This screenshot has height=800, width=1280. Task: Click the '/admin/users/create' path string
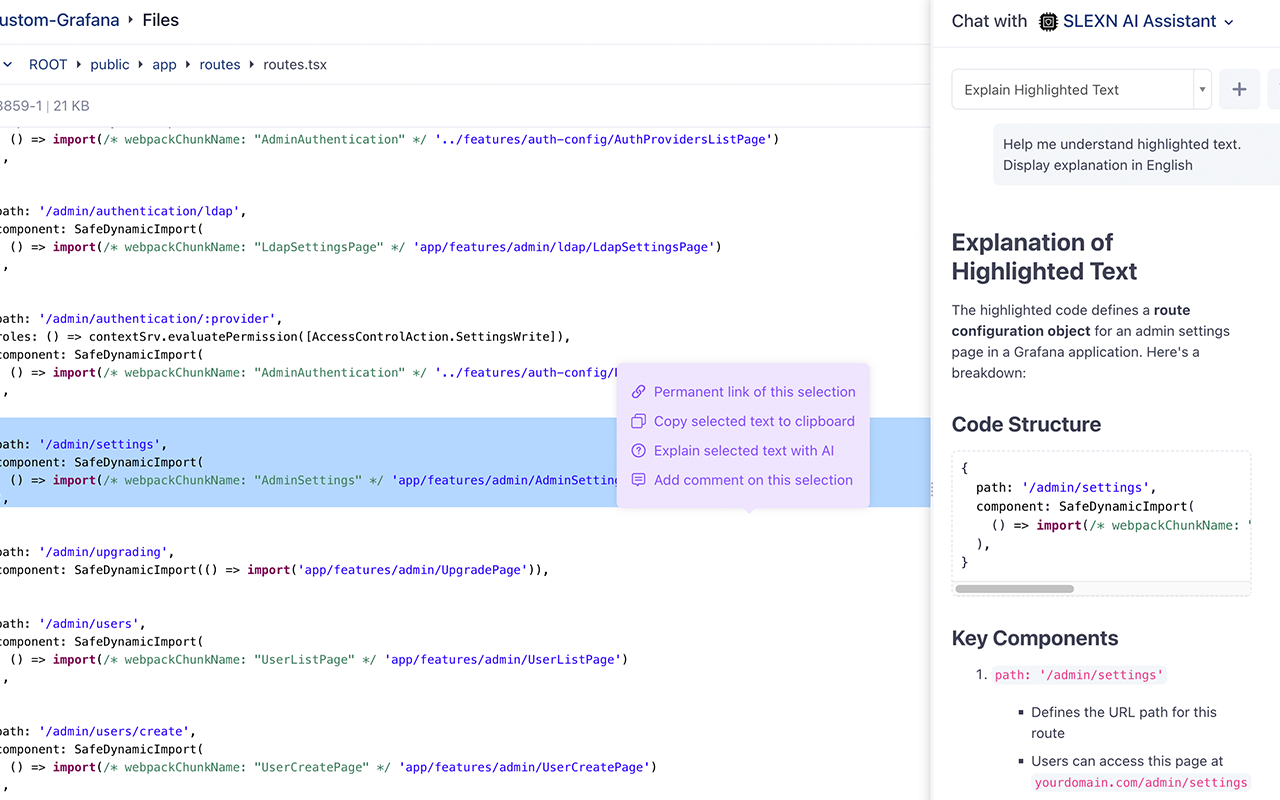coord(115,731)
